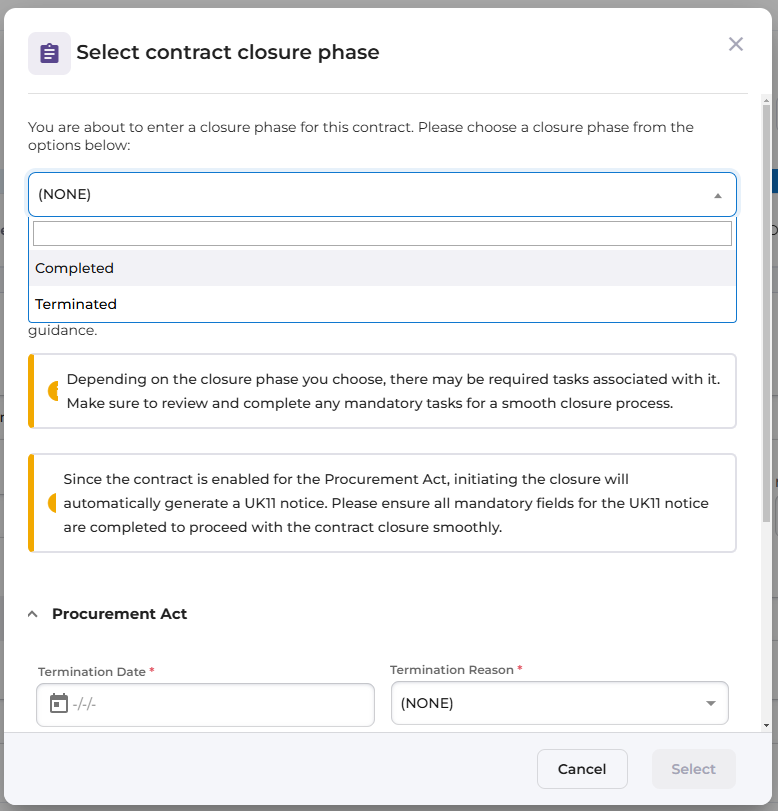Image resolution: width=778 pixels, height=811 pixels.
Task: Click into the Termination Date field
Action: (220, 704)
